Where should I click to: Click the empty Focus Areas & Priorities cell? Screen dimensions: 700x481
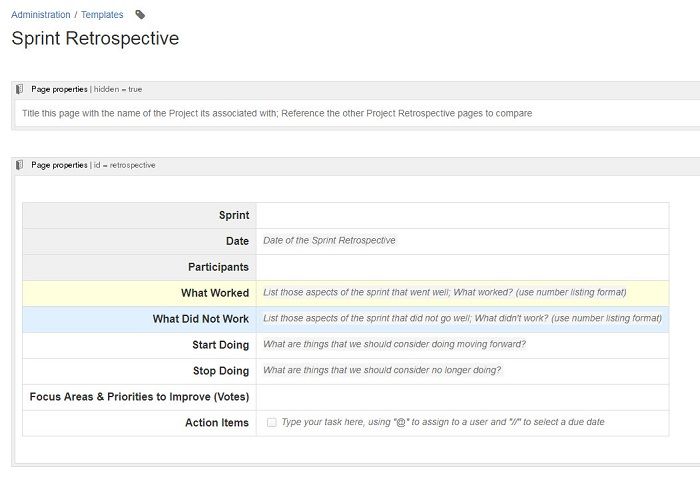pos(462,397)
